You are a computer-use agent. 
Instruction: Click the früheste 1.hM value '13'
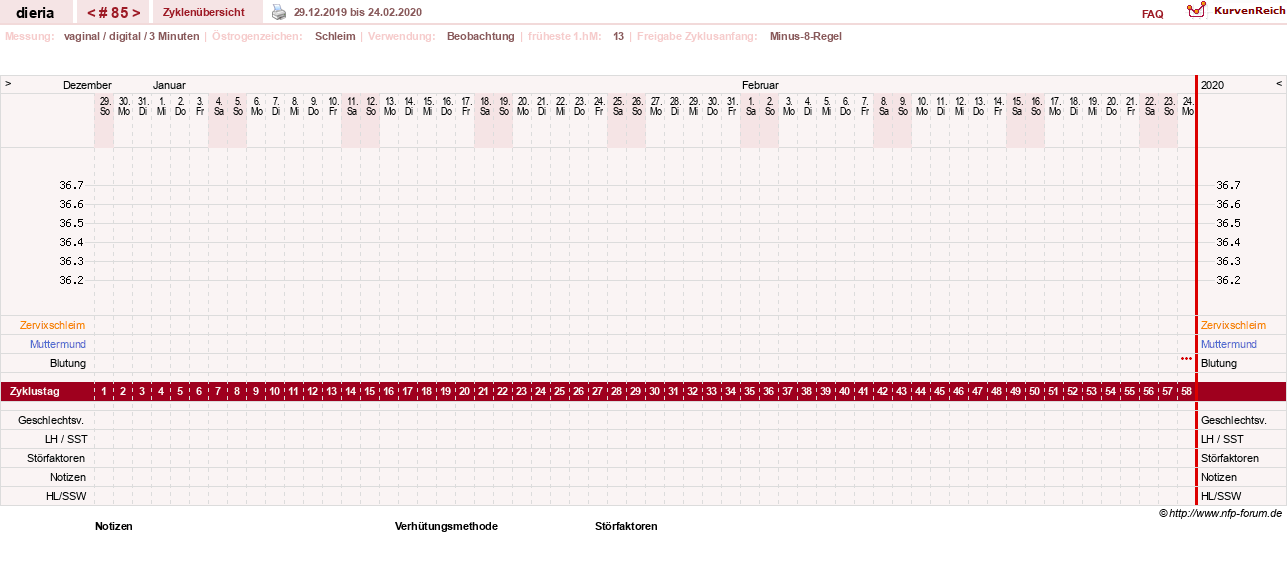[619, 36]
